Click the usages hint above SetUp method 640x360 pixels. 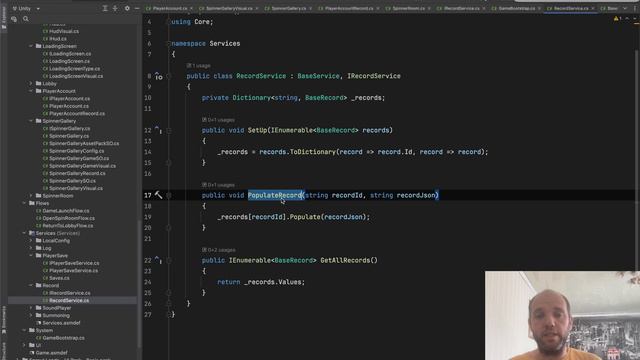pos(218,120)
